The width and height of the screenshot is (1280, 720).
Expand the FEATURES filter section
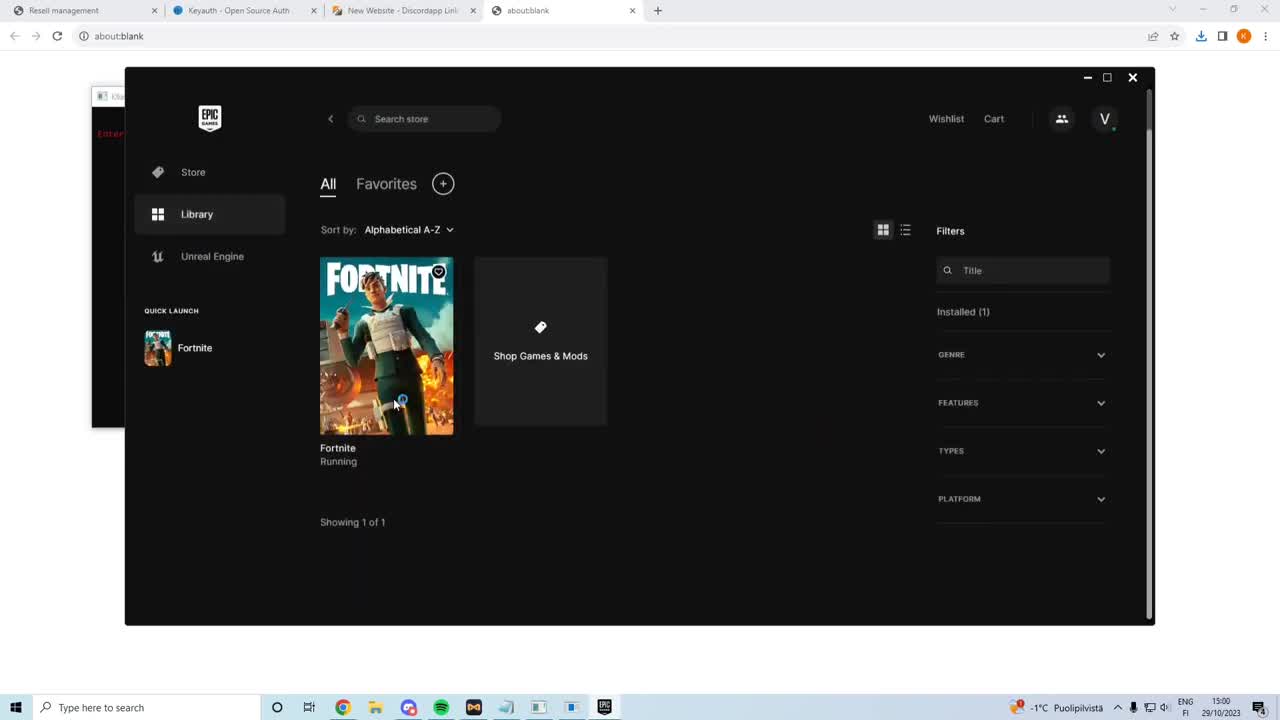[1022, 402]
